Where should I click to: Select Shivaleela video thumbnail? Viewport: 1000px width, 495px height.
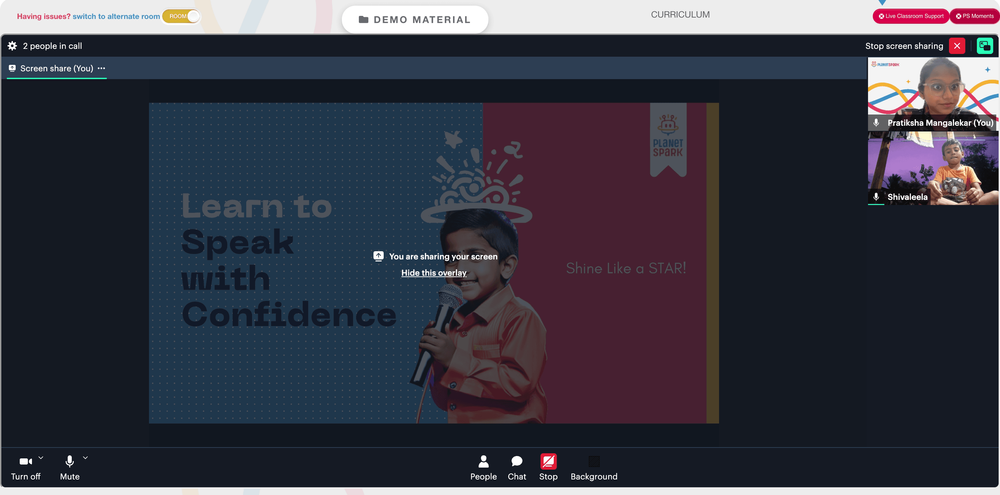tap(933, 168)
